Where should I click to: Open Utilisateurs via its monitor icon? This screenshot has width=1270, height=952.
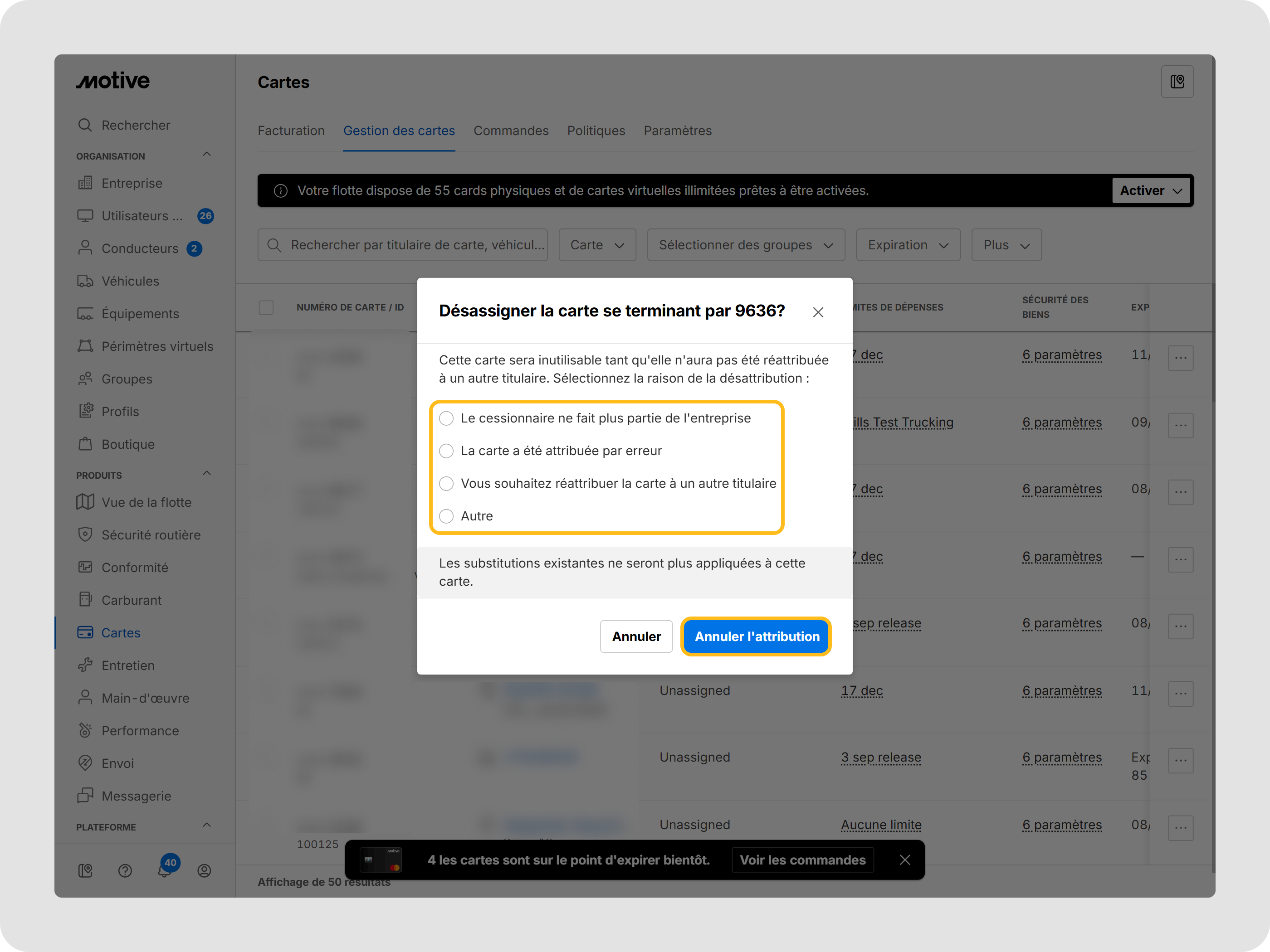pos(85,216)
